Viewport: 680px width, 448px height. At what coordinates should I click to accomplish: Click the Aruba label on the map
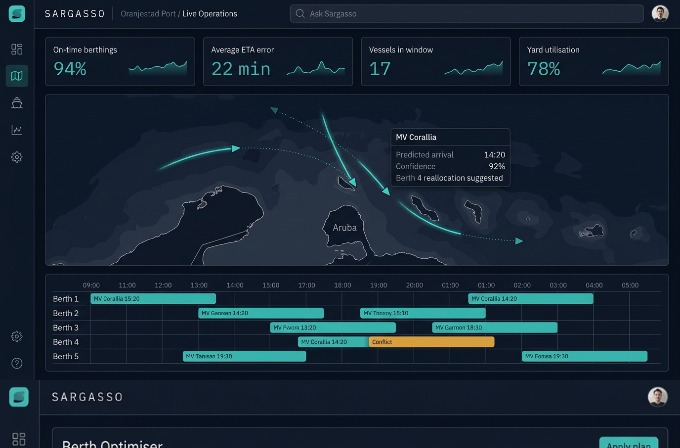pyautogui.click(x=344, y=227)
